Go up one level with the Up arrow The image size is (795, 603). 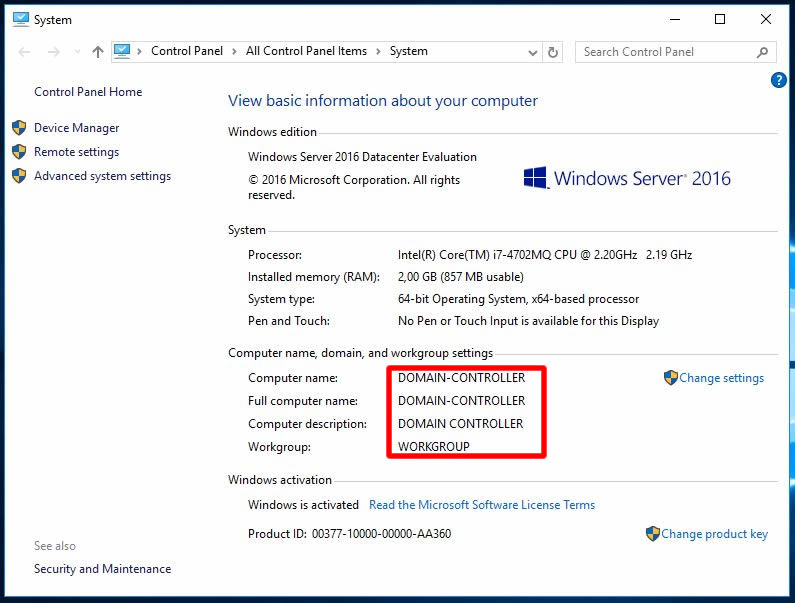[x=97, y=52]
